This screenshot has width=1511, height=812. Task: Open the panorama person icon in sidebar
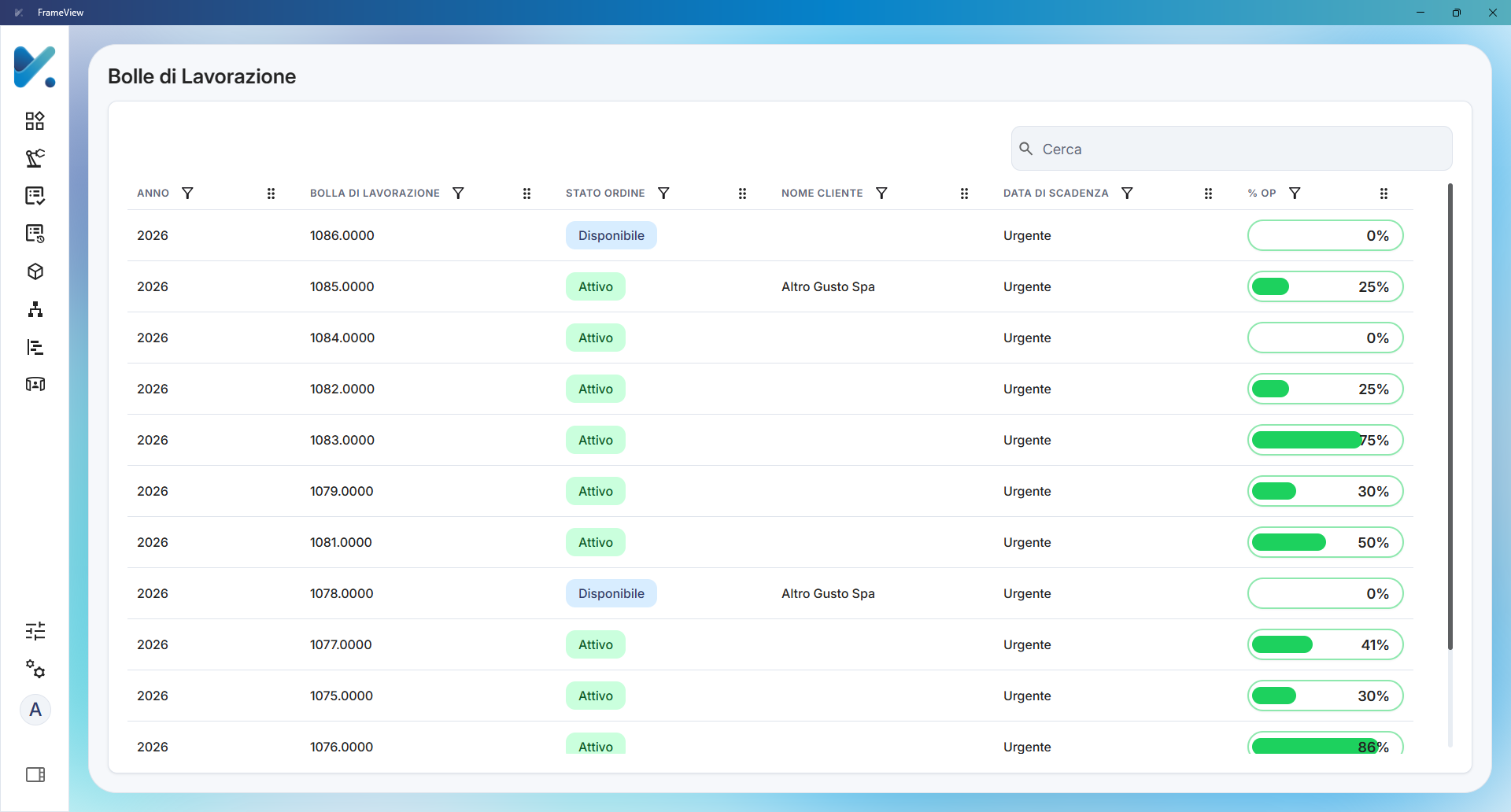coord(35,384)
